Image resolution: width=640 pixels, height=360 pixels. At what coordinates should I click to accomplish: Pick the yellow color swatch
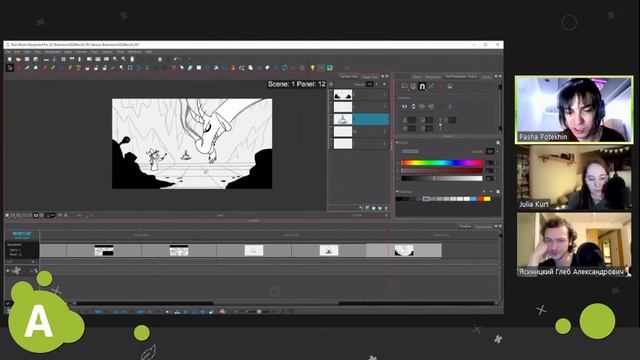(x=487, y=199)
